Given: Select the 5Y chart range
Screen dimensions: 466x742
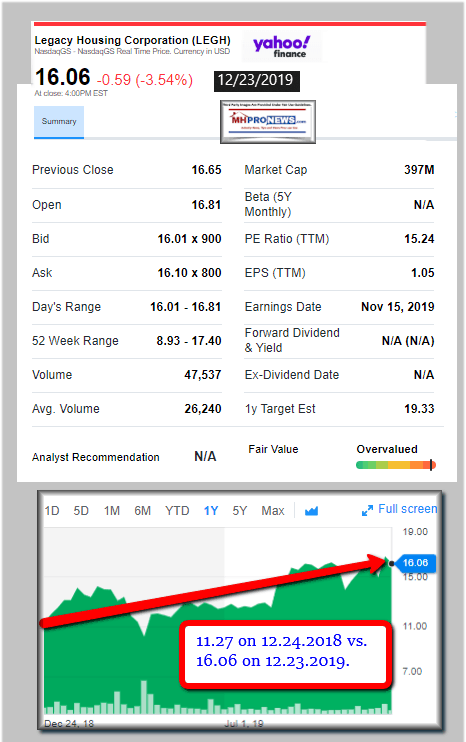Looking at the screenshot, I should point(240,511).
